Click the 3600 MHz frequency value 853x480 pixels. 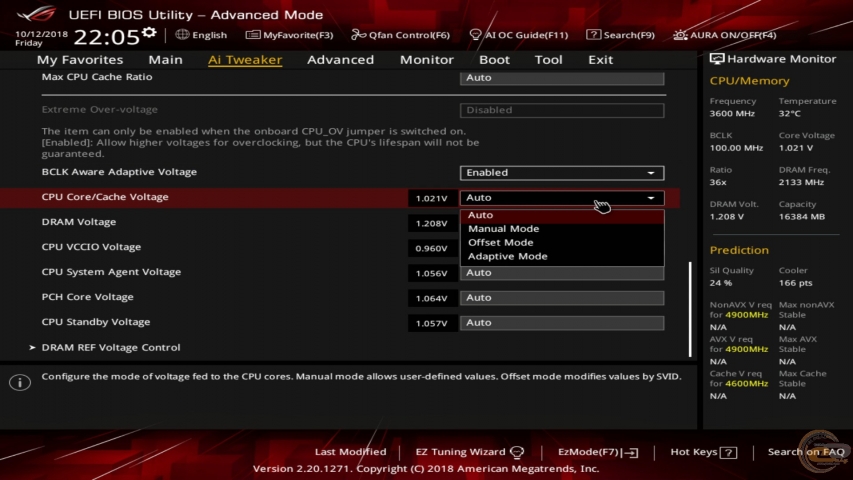point(732,114)
